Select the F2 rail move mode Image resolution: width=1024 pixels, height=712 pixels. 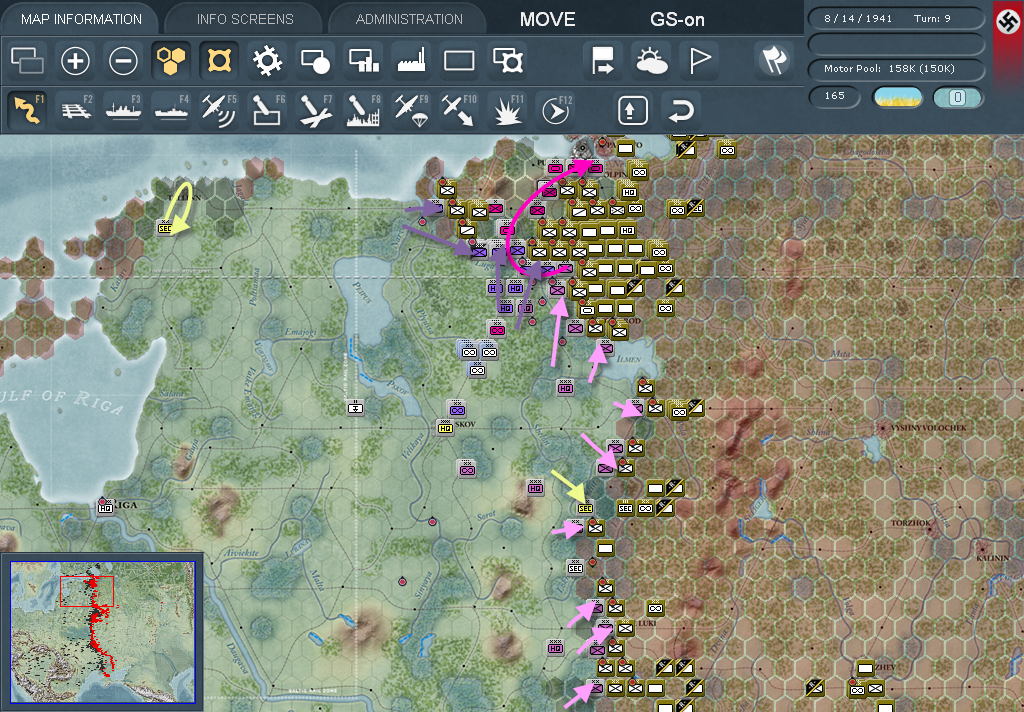76,110
